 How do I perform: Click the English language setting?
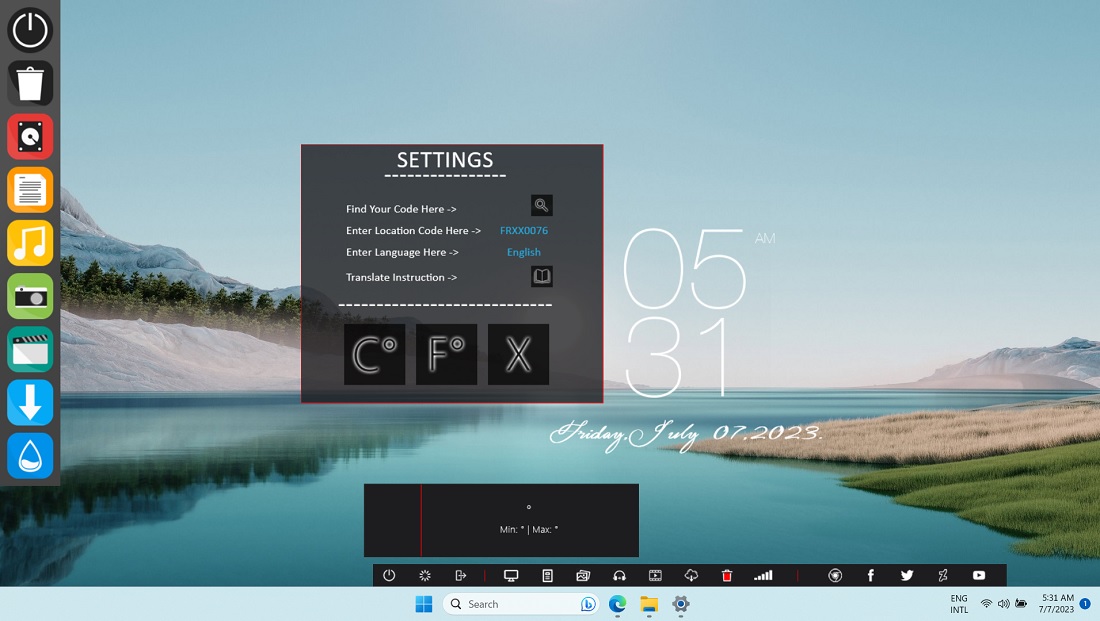point(523,252)
